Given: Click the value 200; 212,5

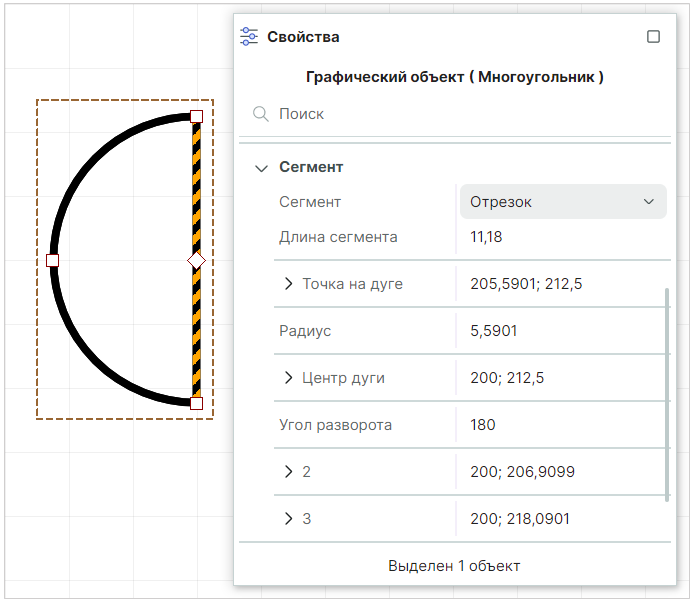Looking at the screenshot, I should (506, 378).
